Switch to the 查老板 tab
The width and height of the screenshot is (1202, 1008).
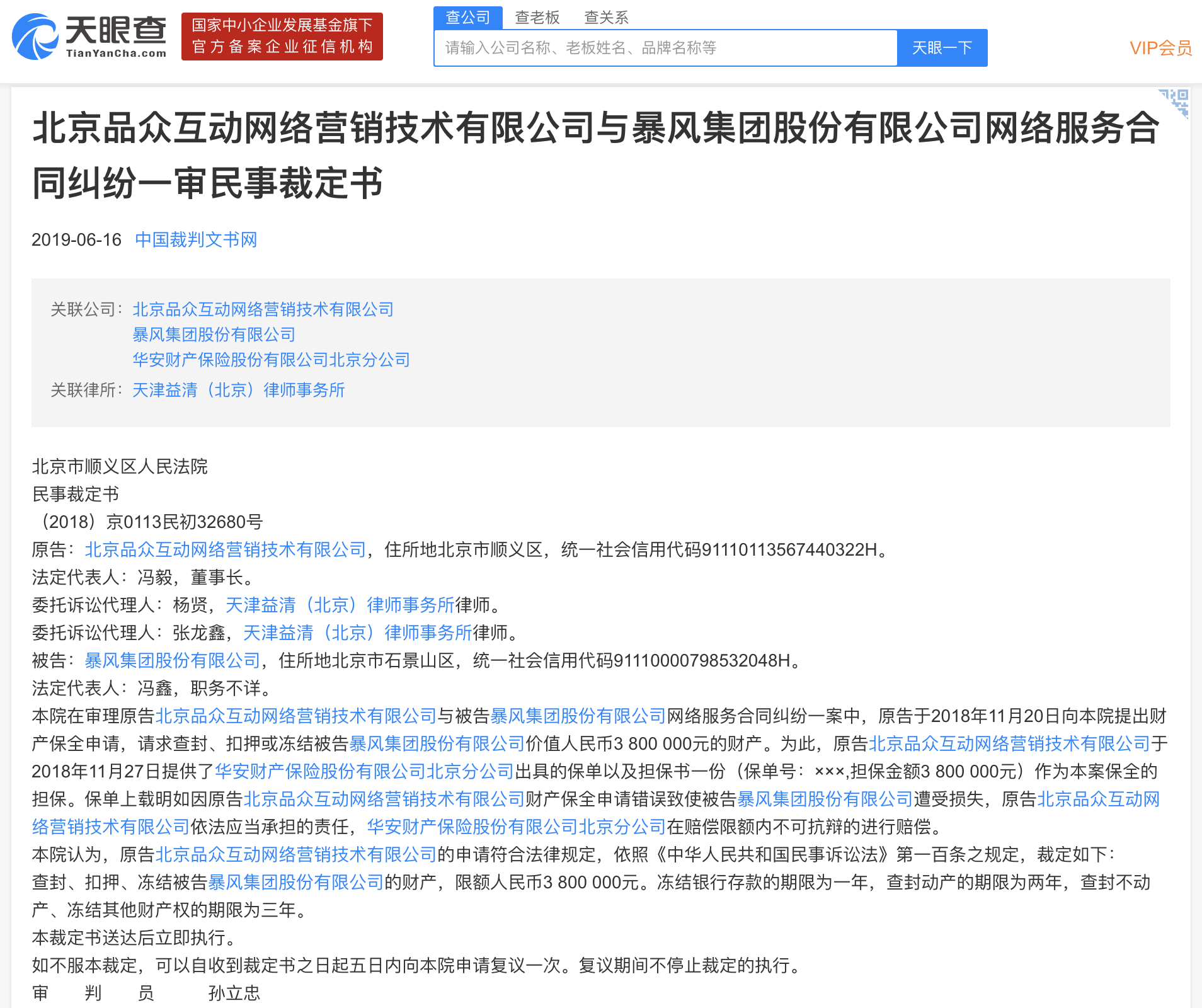coord(537,18)
